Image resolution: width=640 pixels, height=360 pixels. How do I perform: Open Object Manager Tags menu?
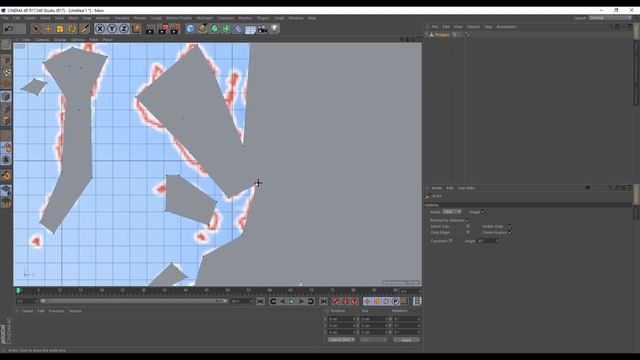pyautogui.click(x=488, y=27)
